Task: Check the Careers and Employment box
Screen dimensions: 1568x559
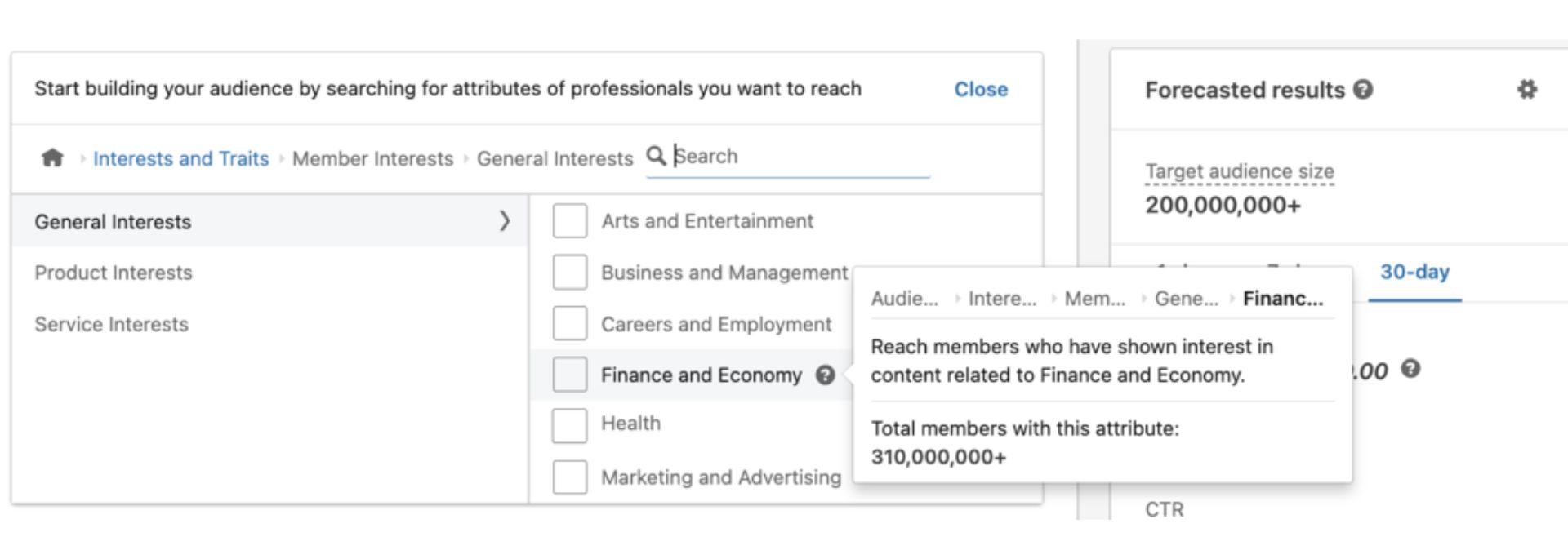Action: click(x=569, y=323)
